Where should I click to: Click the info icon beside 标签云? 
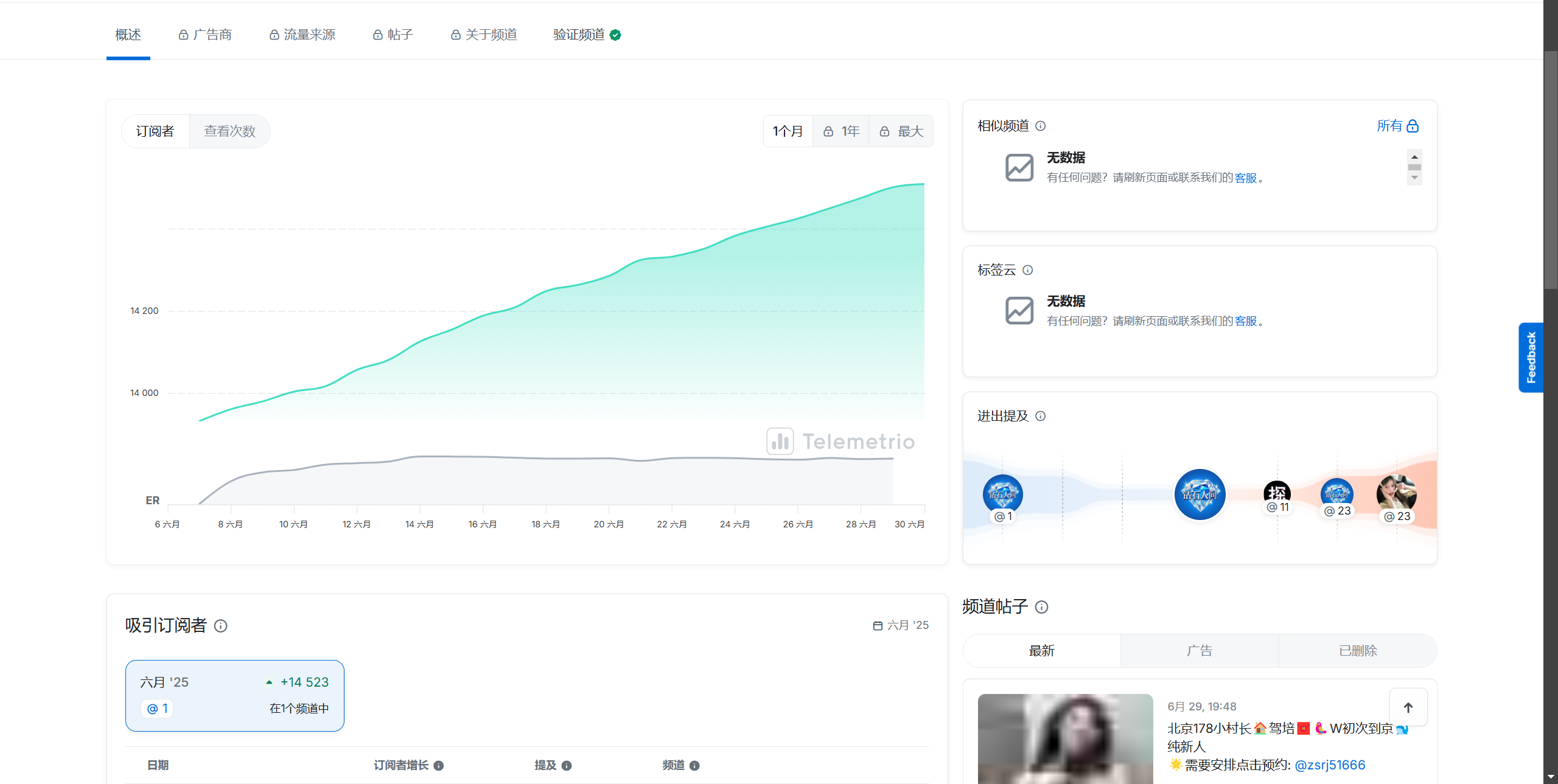pyautogui.click(x=1028, y=270)
